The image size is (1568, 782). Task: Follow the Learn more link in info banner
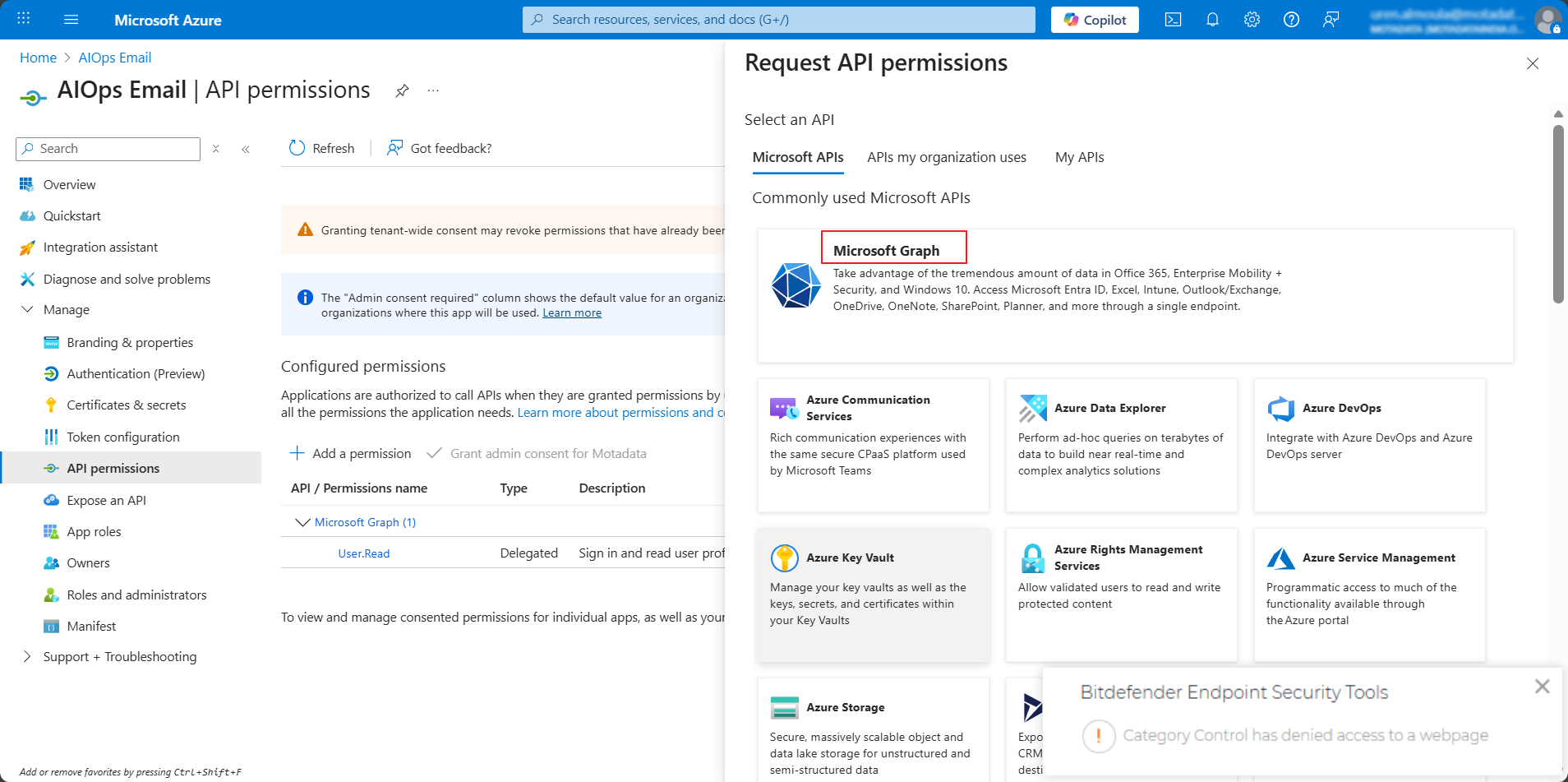pyautogui.click(x=572, y=312)
